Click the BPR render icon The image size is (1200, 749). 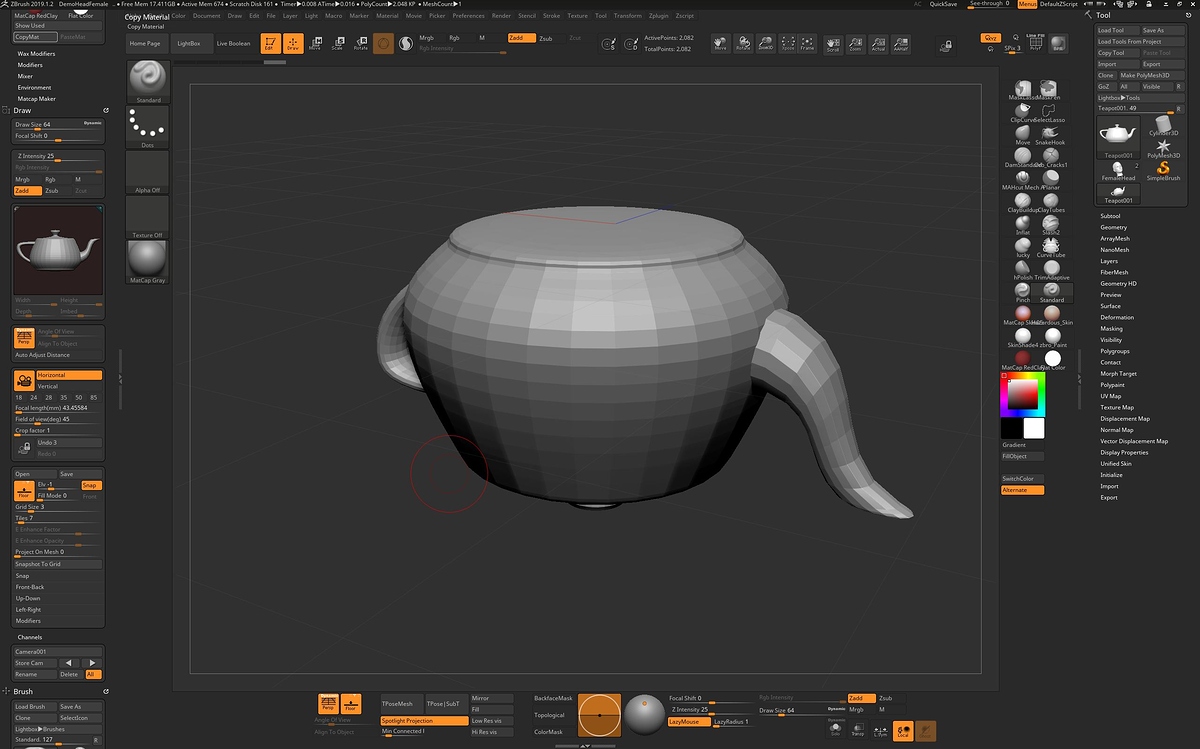1058,43
